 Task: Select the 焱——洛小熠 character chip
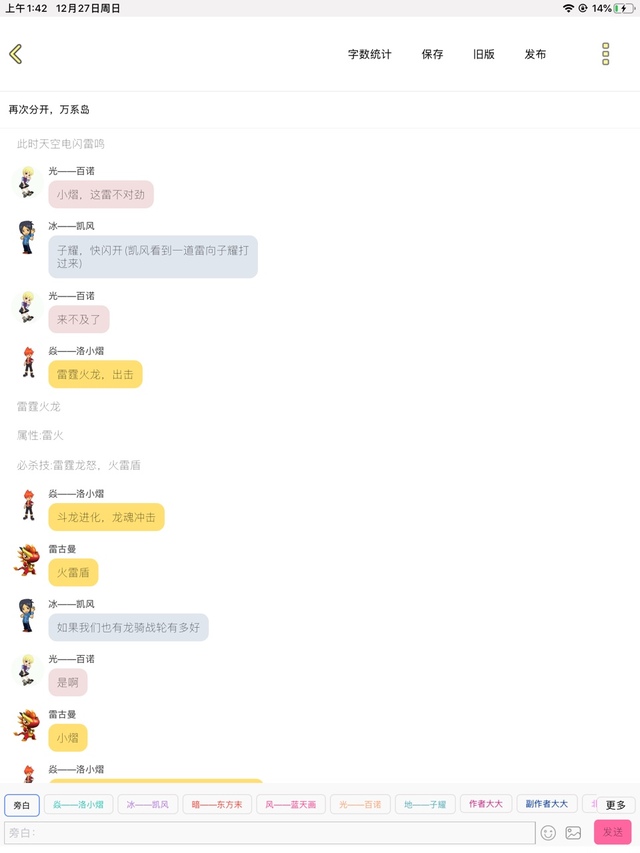[78, 805]
